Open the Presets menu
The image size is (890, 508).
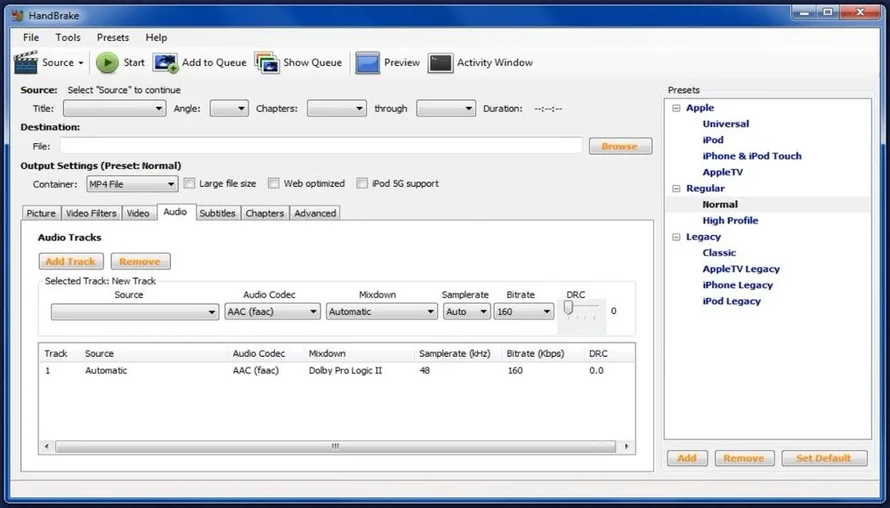pyautogui.click(x=112, y=37)
